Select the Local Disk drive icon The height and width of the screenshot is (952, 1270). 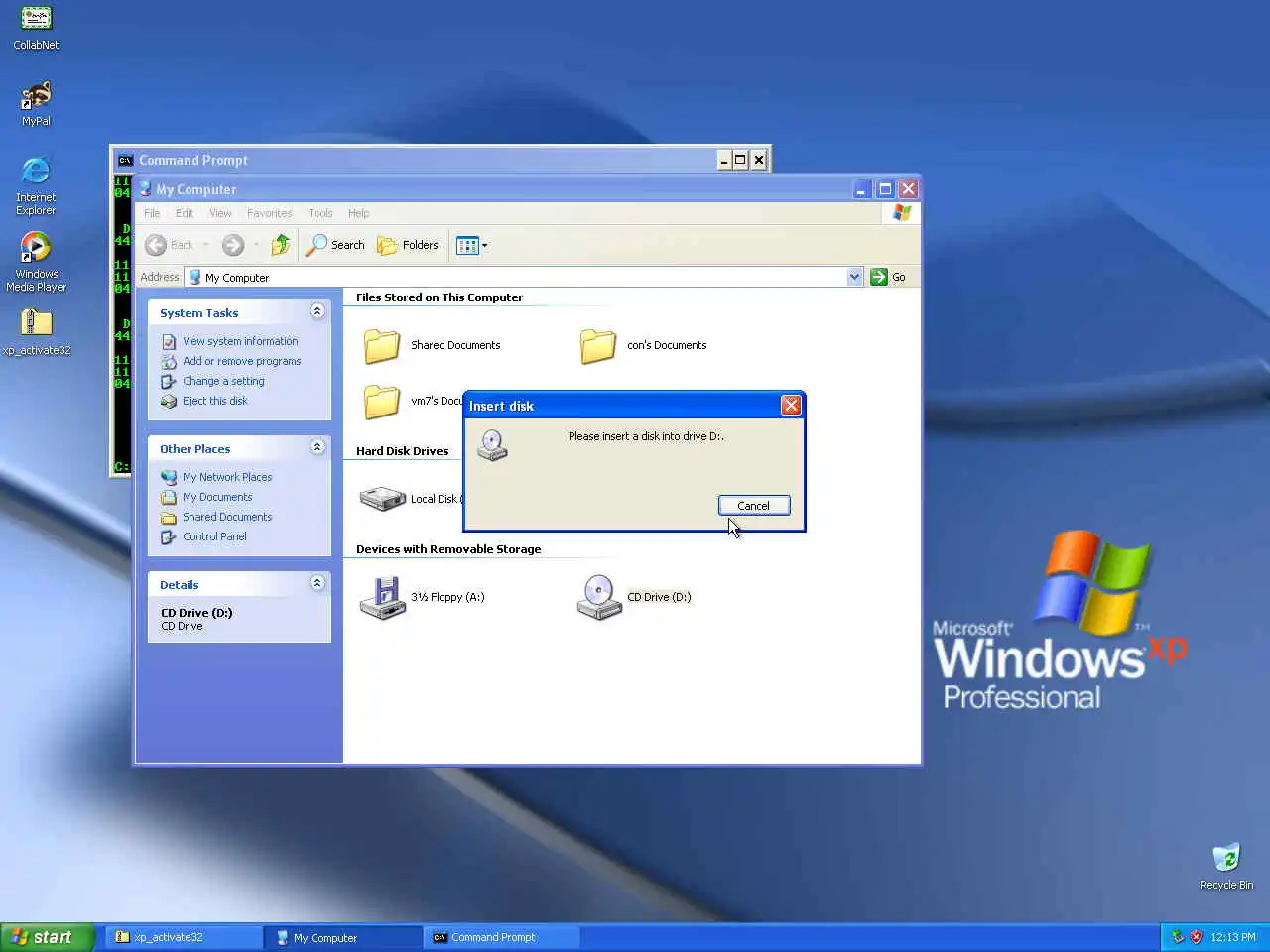[383, 499]
